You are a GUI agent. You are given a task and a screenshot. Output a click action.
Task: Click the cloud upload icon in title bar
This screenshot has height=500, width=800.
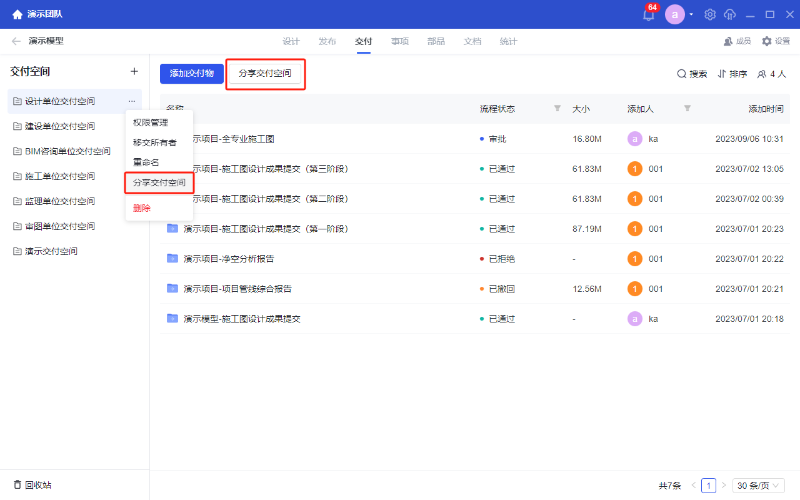[730, 14]
